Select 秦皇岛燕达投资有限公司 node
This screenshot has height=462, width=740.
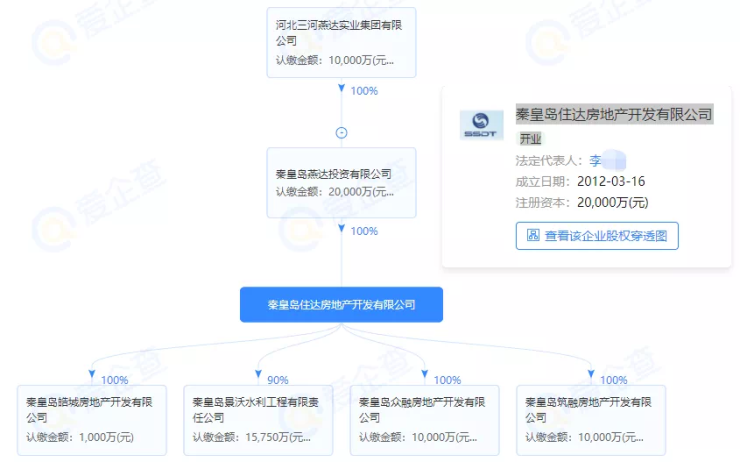pos(341,183)
